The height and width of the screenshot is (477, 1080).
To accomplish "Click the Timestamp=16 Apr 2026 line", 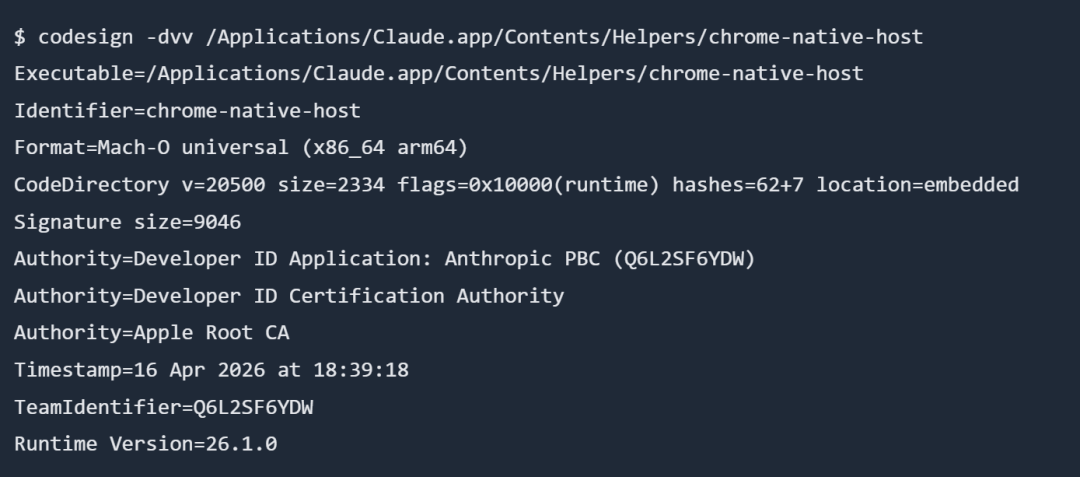I will pyautogui.click(x=211, y=370).
